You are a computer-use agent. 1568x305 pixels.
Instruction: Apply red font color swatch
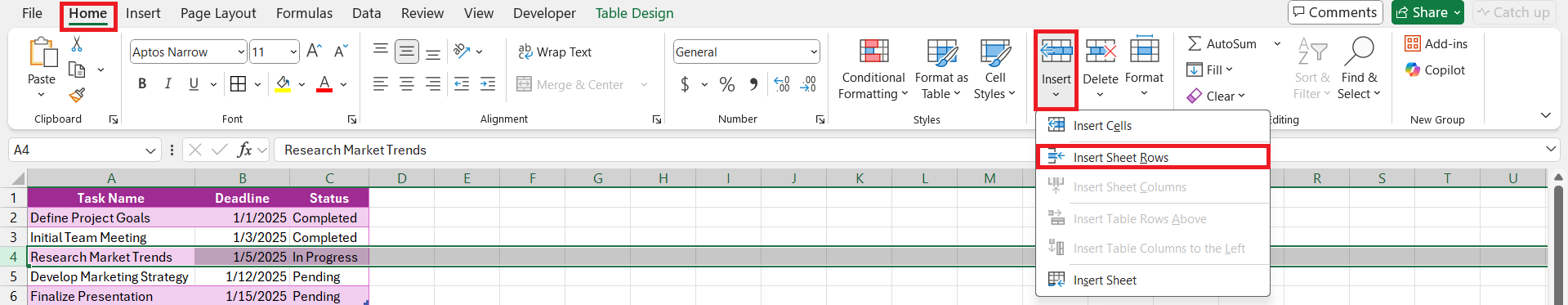click(324, 84)
